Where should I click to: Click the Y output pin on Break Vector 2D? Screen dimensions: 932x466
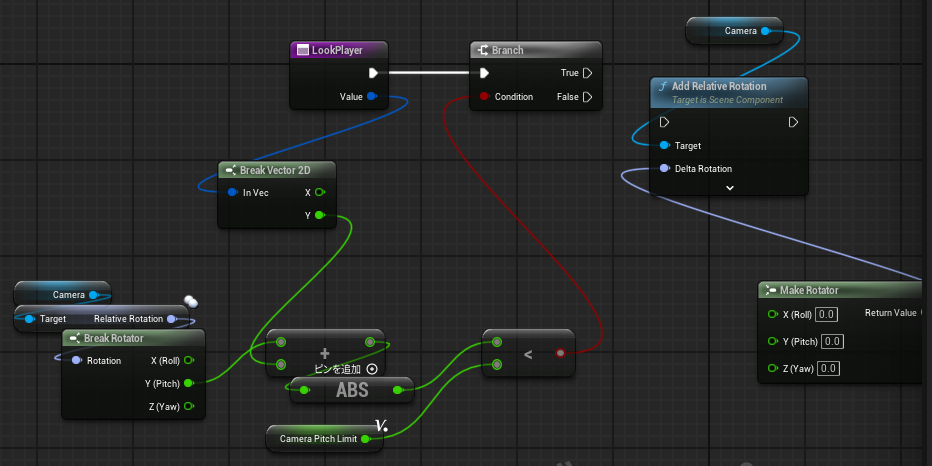(320, 215)
